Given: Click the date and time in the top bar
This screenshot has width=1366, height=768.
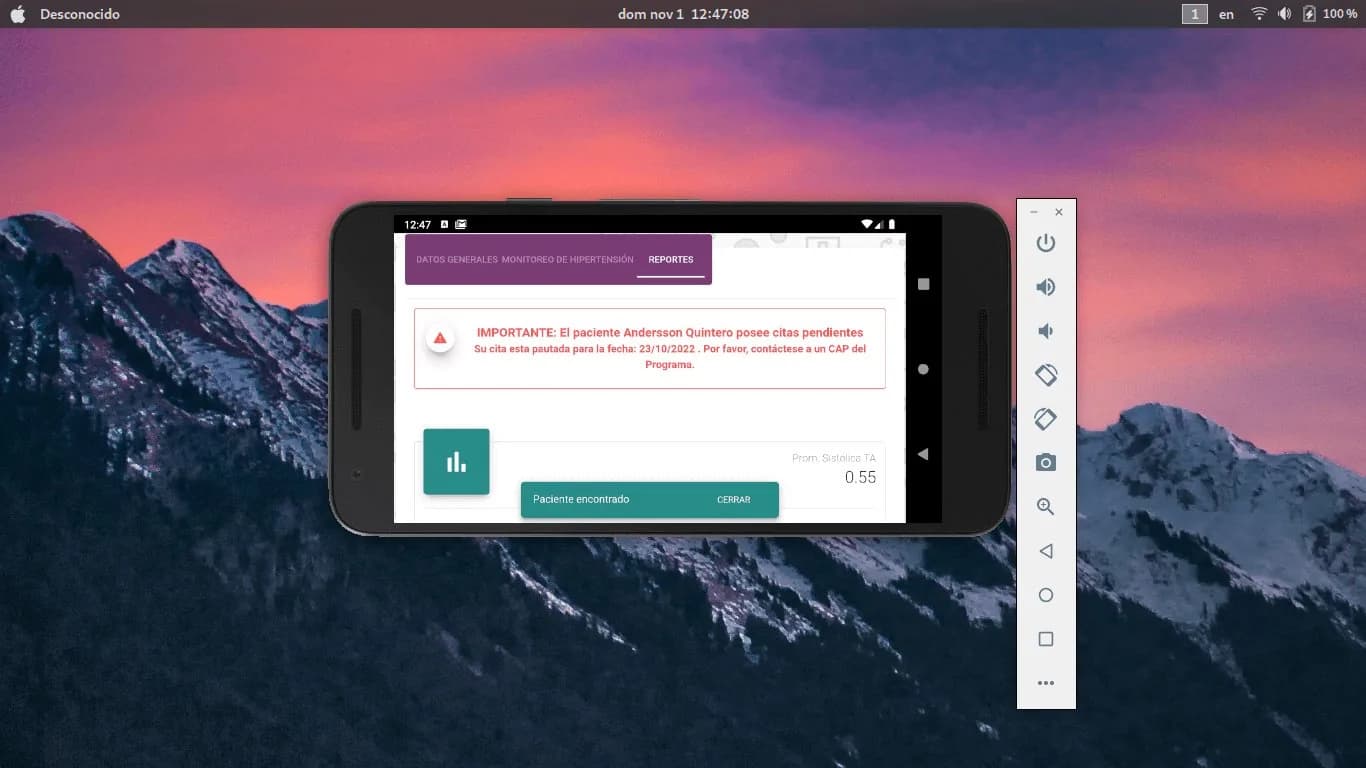Looking at the screenshot, I should tap(683, 14).
